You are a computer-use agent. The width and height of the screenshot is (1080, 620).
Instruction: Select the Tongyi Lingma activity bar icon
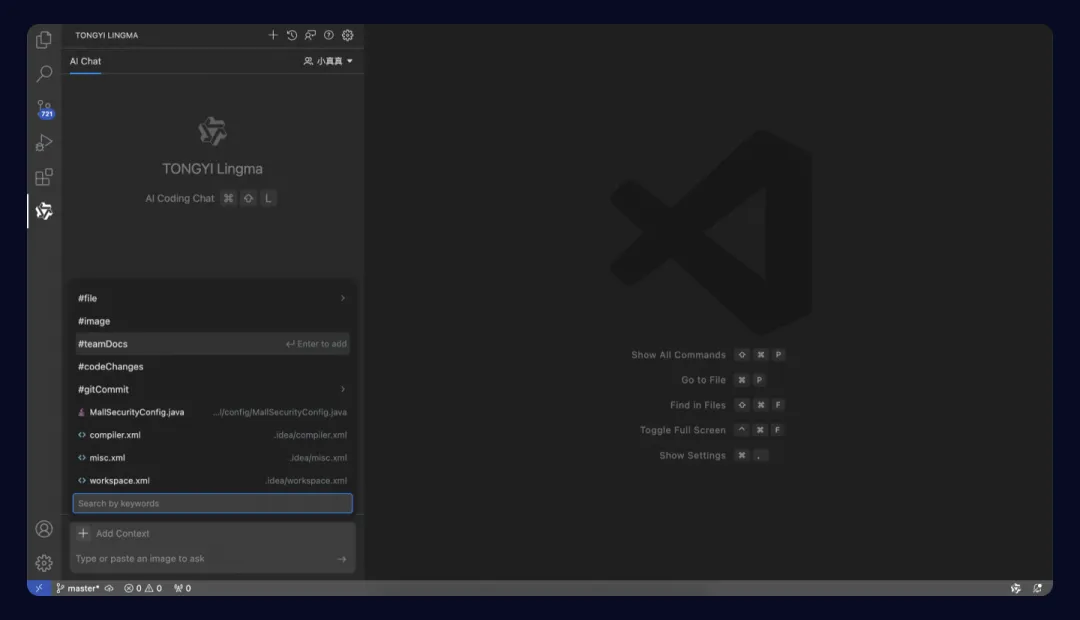43,211
